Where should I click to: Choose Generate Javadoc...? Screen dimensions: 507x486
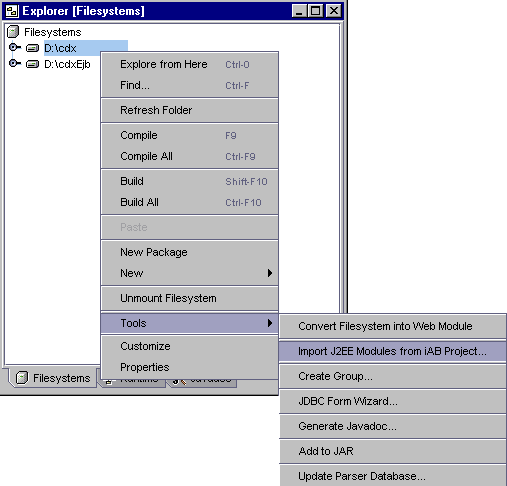[x=393, y=426]
